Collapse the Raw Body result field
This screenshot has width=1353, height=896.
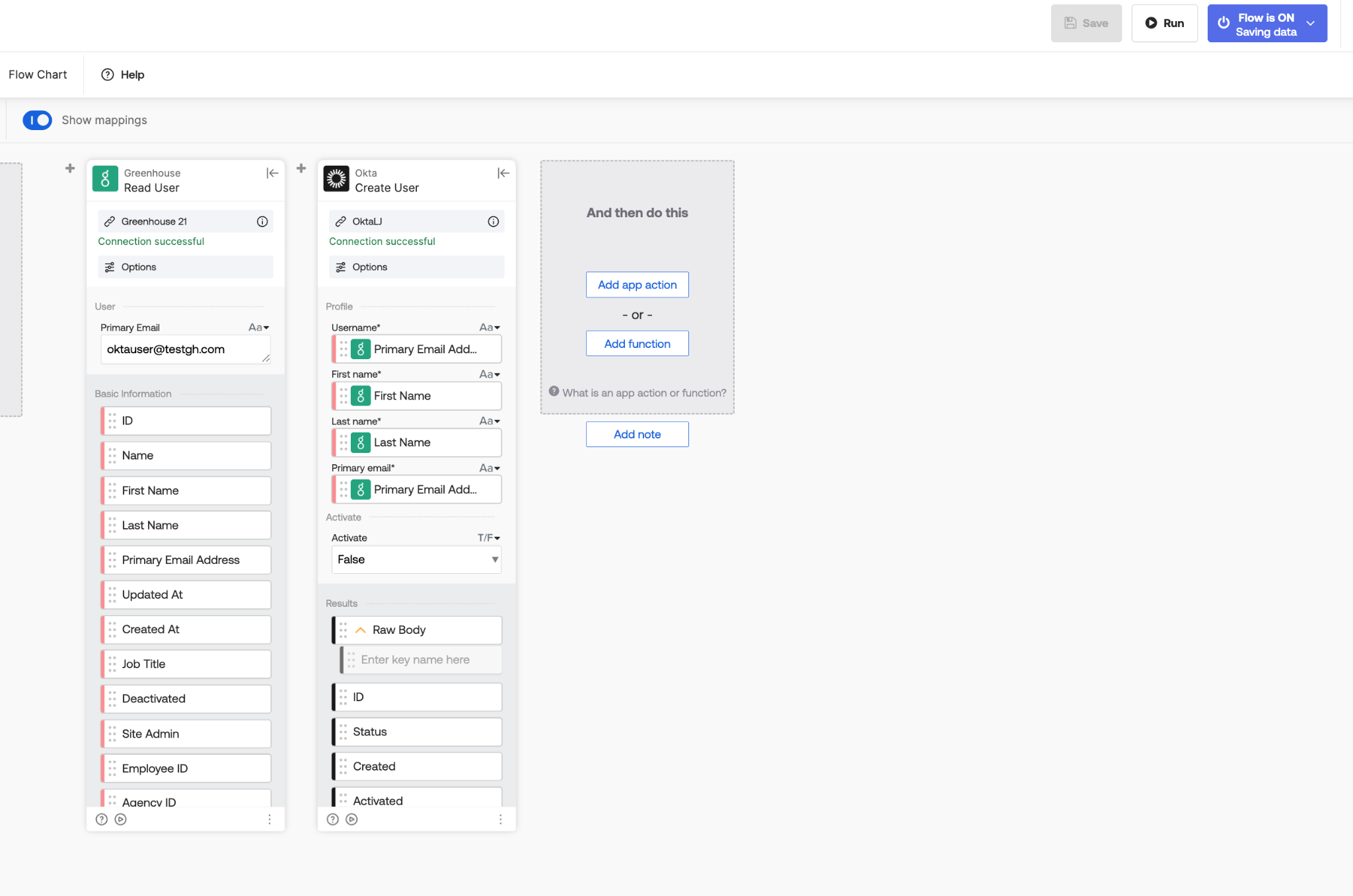pos(361,630)
